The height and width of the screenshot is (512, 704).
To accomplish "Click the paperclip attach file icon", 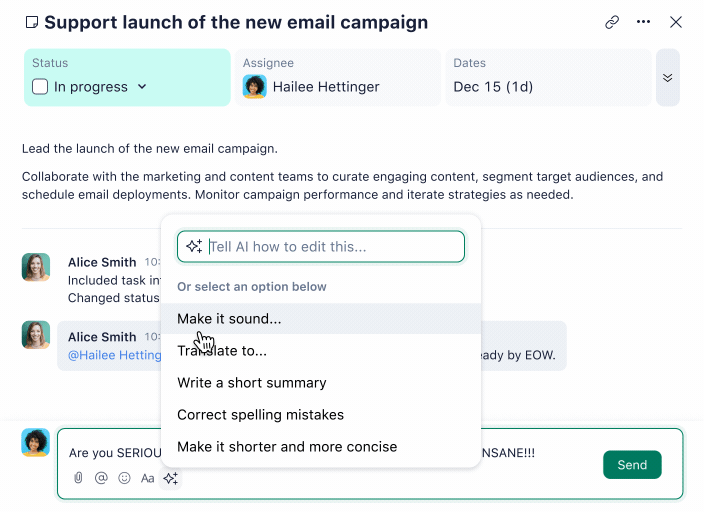I will [x=77, y=478].
